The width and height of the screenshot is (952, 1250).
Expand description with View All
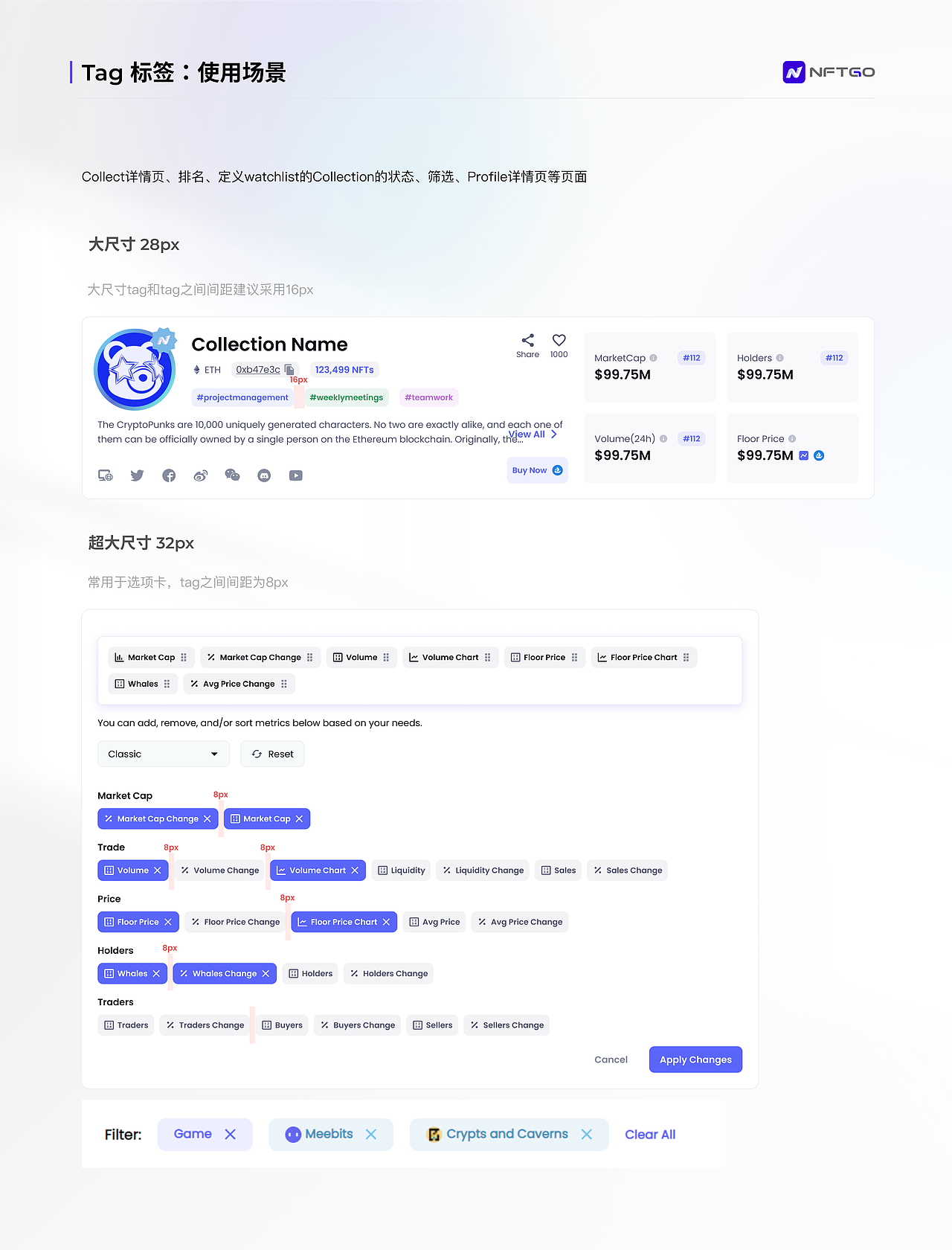533,435
